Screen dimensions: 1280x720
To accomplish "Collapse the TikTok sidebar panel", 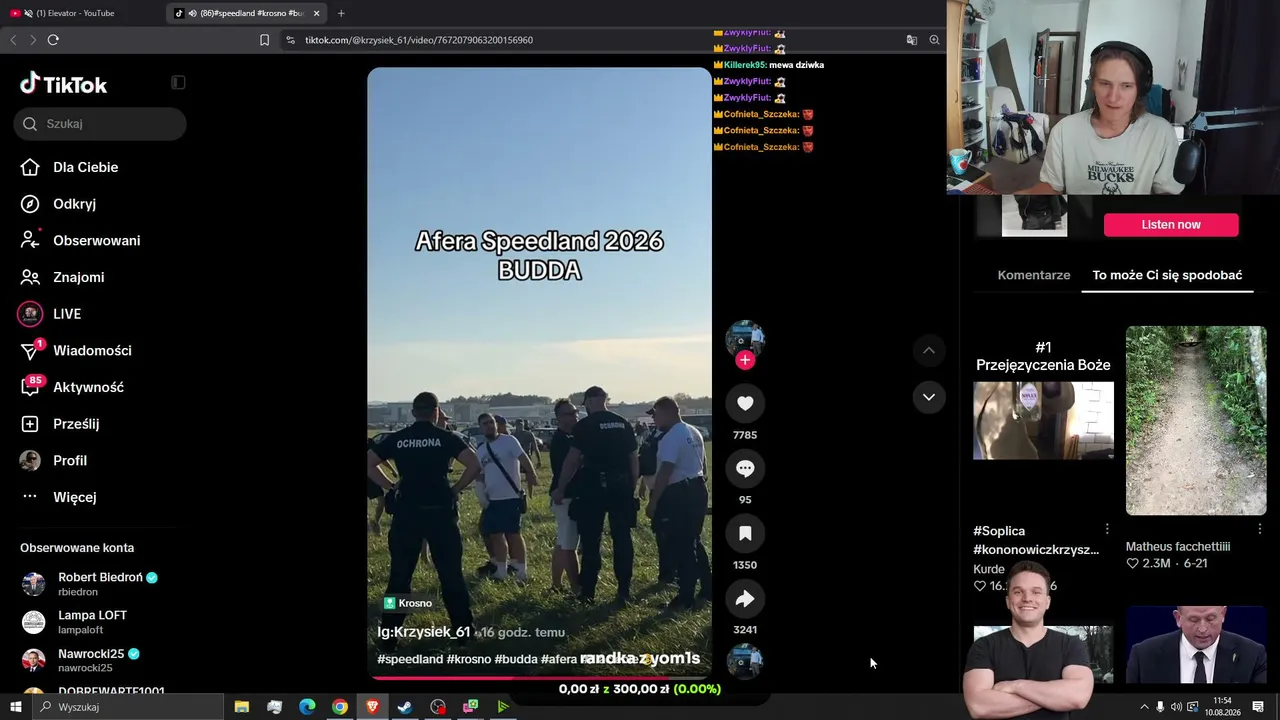I will [x=178, y=83].
